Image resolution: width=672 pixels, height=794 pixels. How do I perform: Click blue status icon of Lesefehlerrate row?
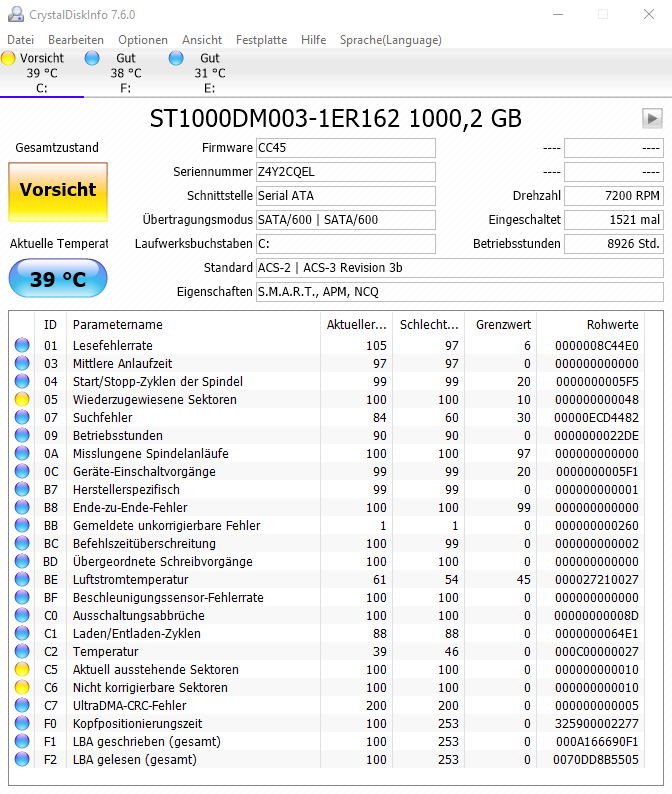[x=22, y=345]
